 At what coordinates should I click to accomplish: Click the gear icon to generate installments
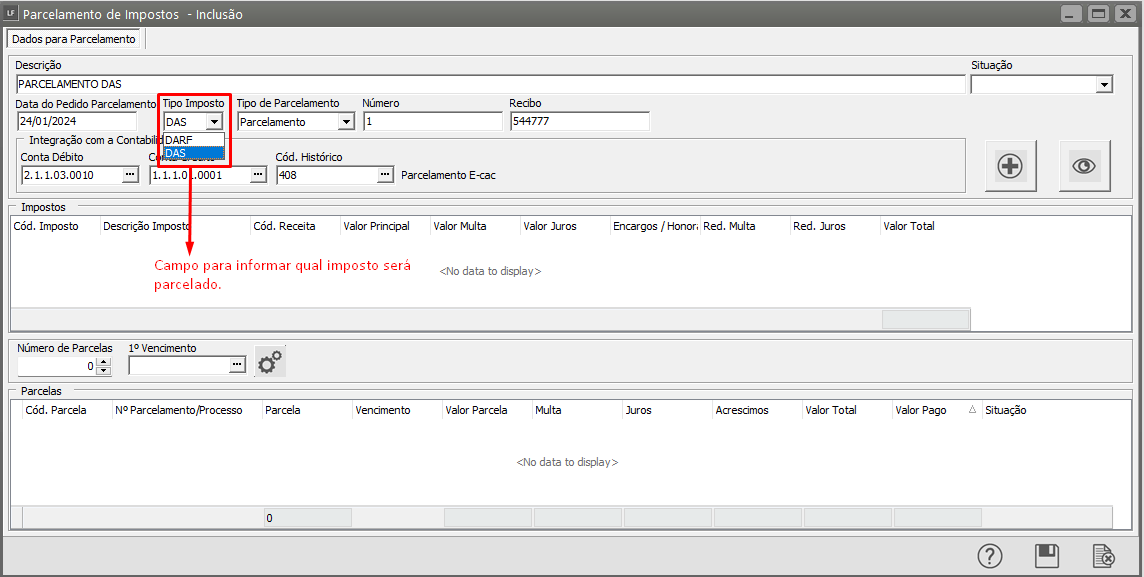tap(270, 362)
